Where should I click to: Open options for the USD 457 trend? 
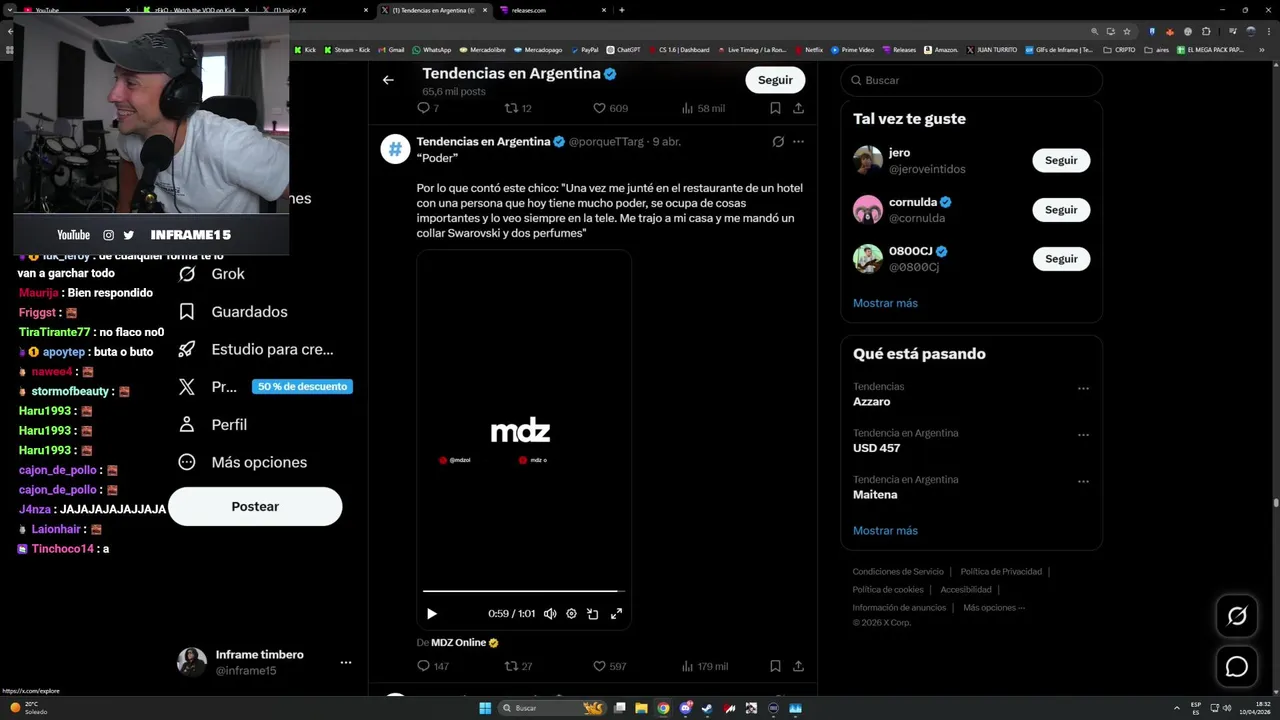pos(1083,435)
